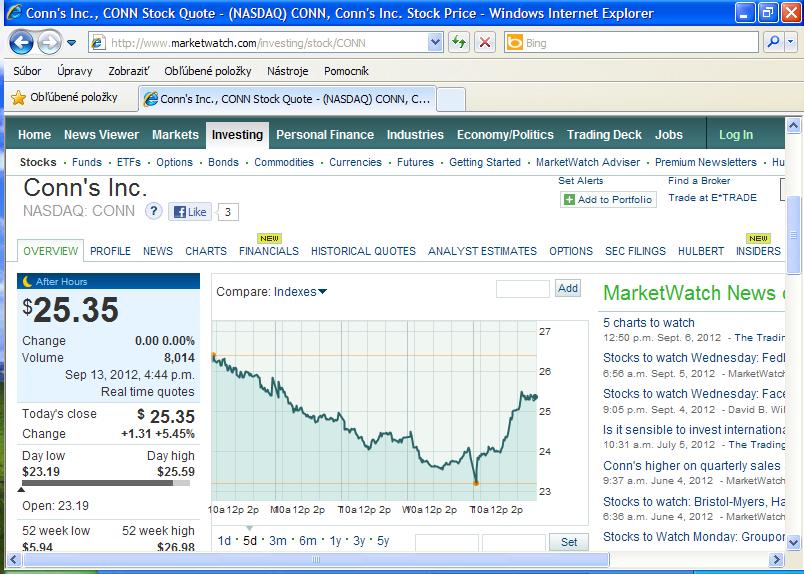The height and width of the screenshot is (574, 804).
Task: Select the Conn's Inc. browser tab
Action: pos(288,99)
